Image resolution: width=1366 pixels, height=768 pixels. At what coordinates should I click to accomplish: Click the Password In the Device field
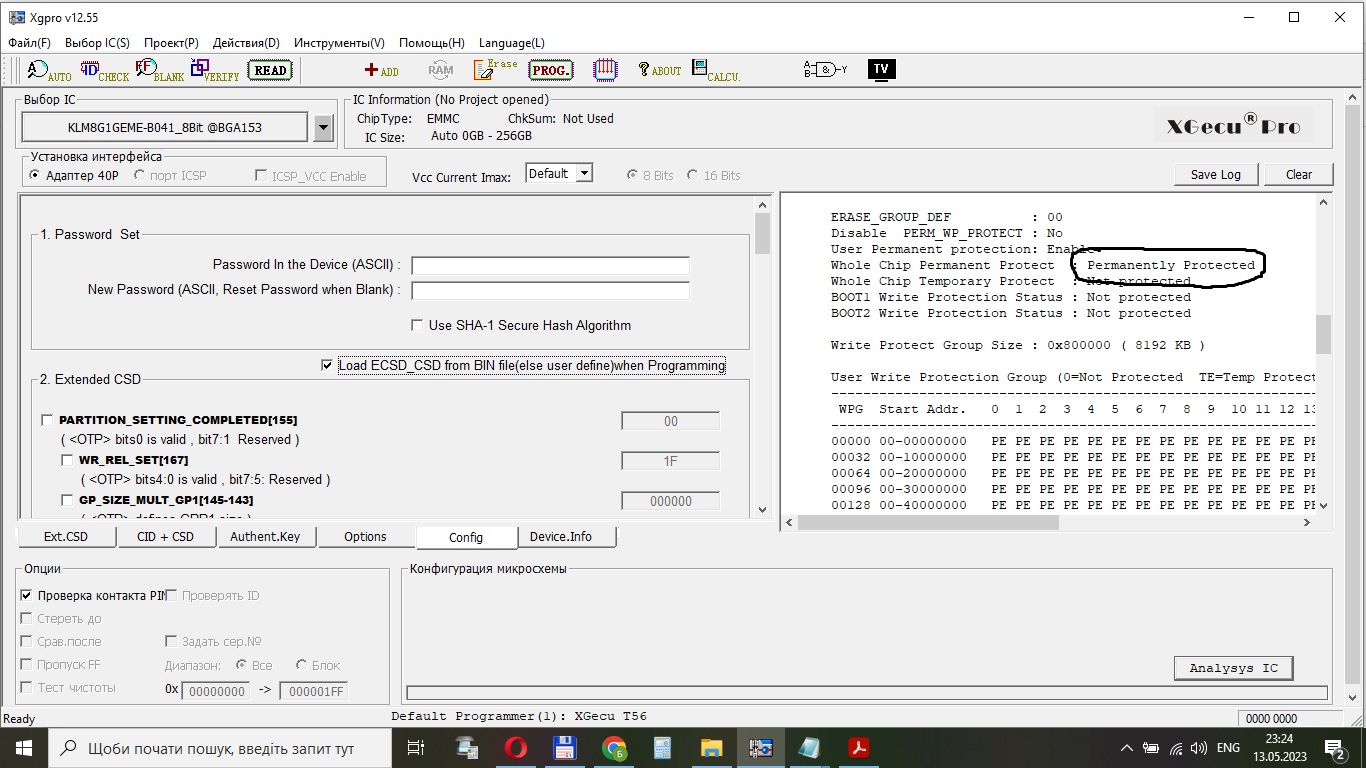point(550,266)
